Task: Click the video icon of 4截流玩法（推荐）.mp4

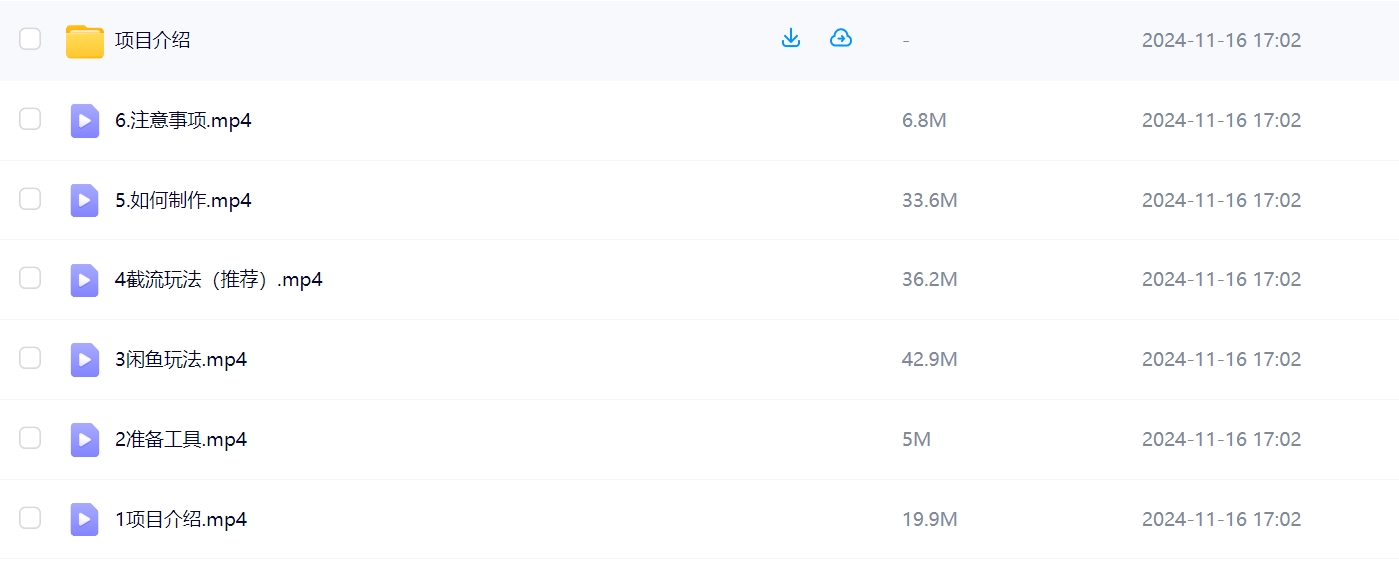Action: (x=85, y=280)
